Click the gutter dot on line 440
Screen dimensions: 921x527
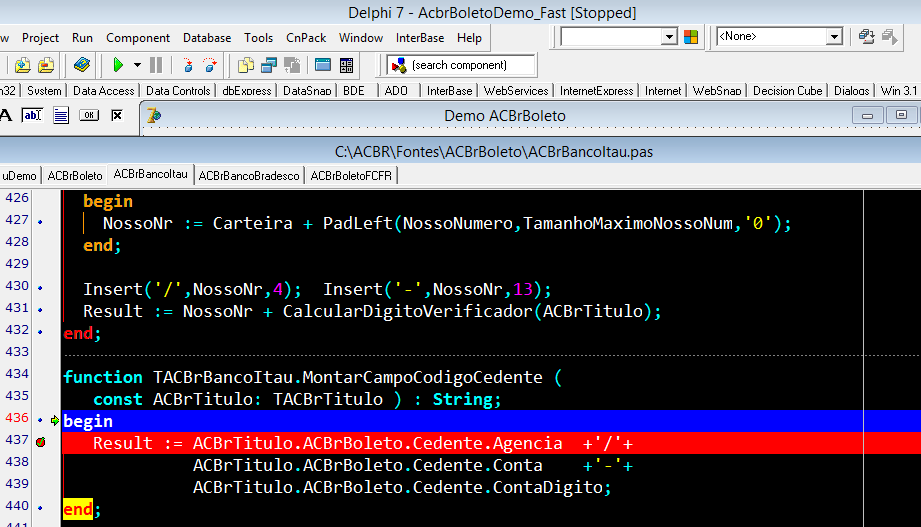pos(40,508)
